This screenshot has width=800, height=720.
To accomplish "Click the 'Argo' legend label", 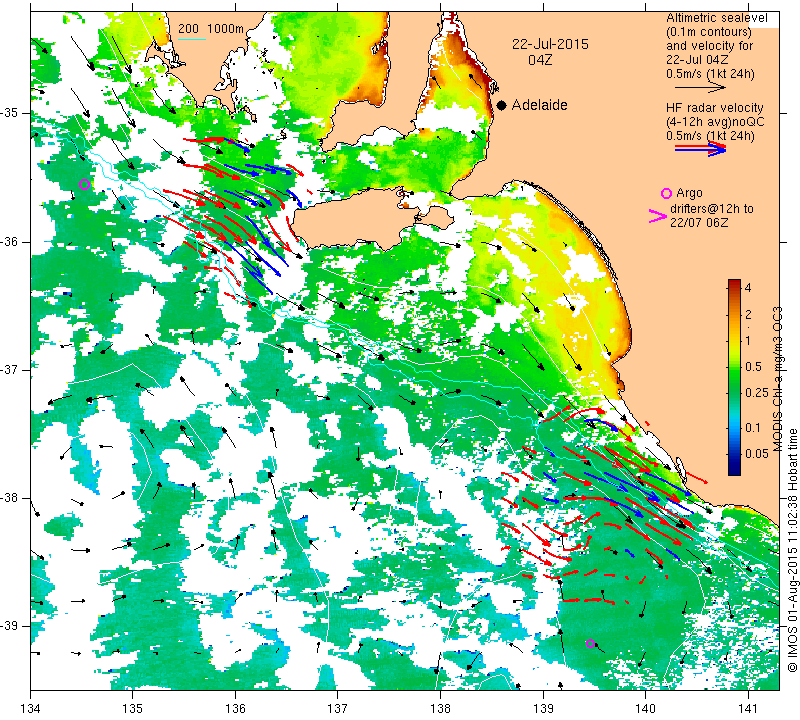I will (x=689, y=193).
